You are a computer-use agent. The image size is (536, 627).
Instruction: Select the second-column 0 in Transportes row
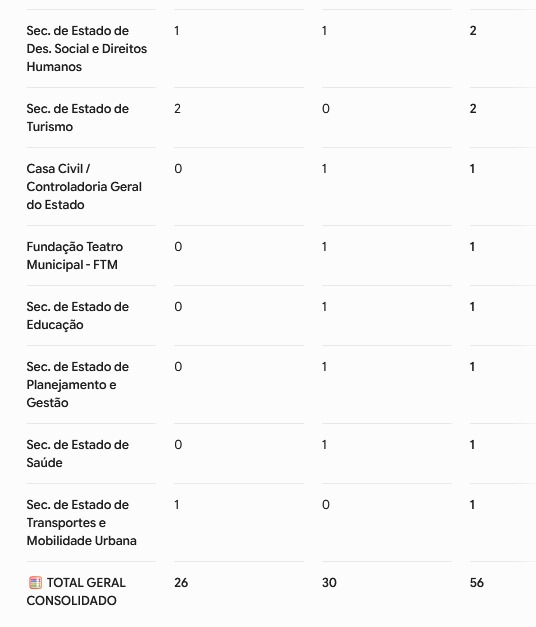pos(326,505)
